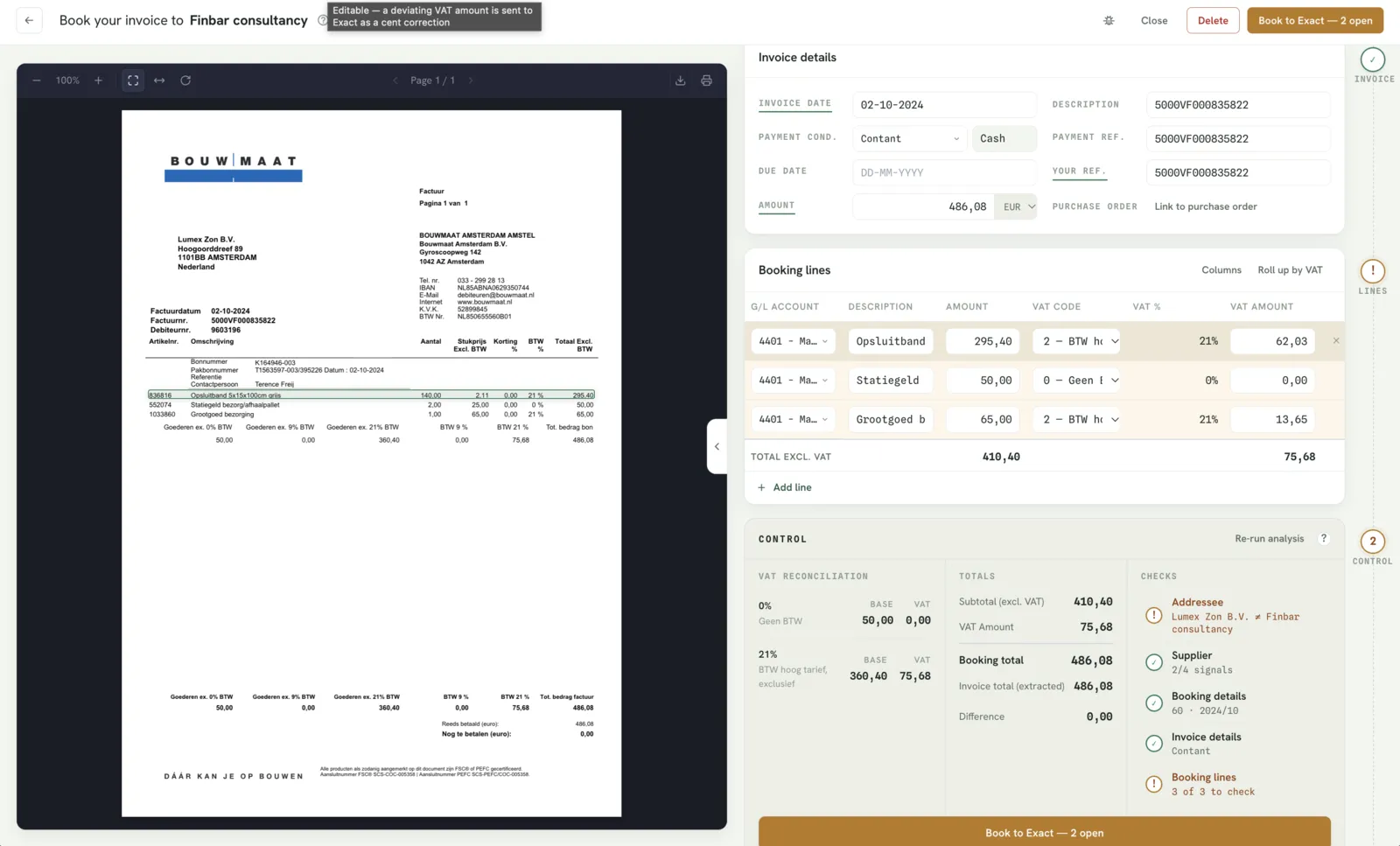This screenshot has height=846, width=1400.
Task: Print the invoice document
Action: (706, 80)
